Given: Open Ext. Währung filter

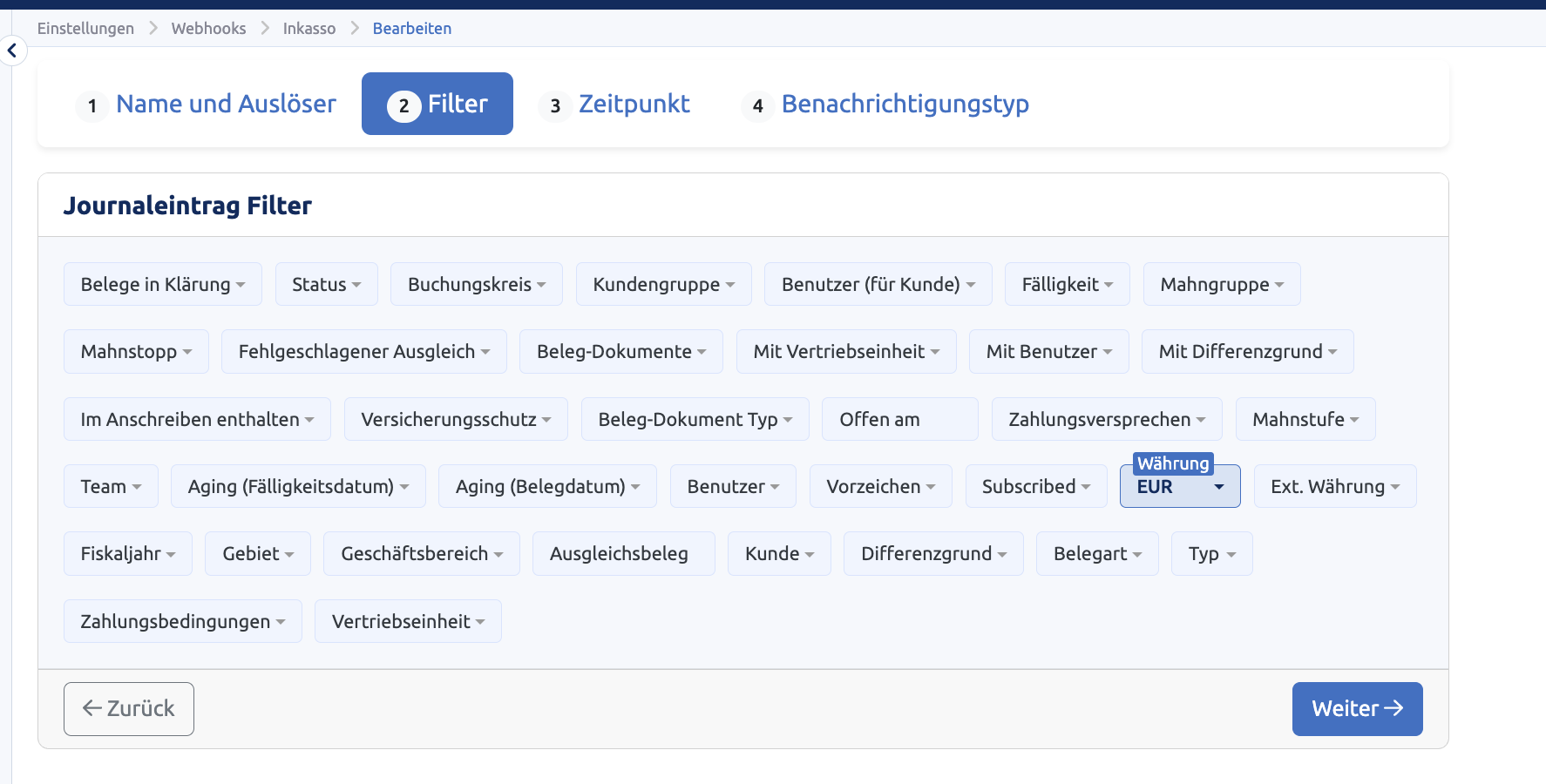Looking at the screenshot, I should click(1335, 486).
